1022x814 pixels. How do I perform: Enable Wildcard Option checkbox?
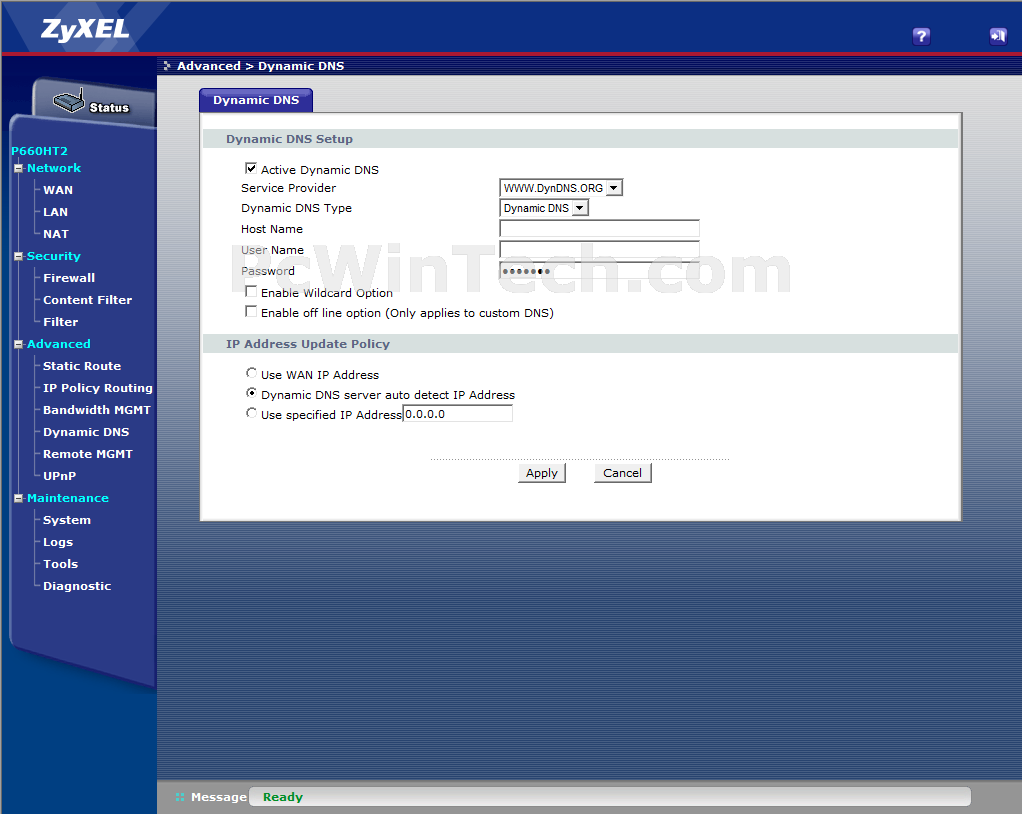coord(251,291)
